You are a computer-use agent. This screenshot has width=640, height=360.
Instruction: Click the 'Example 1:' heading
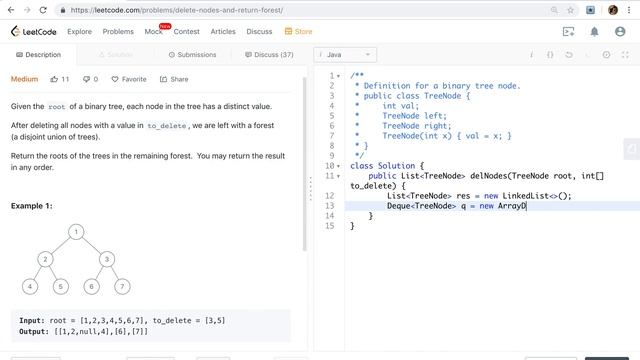tap(31, 206)
